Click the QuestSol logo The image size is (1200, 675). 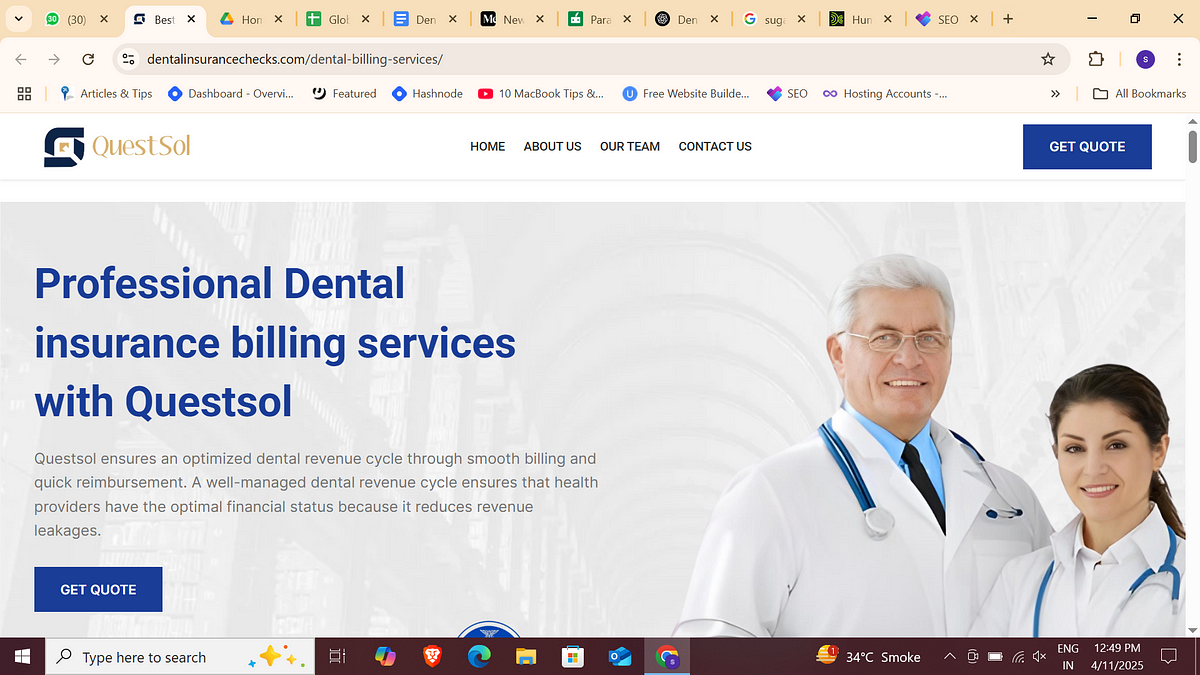(x=116, y=146)
